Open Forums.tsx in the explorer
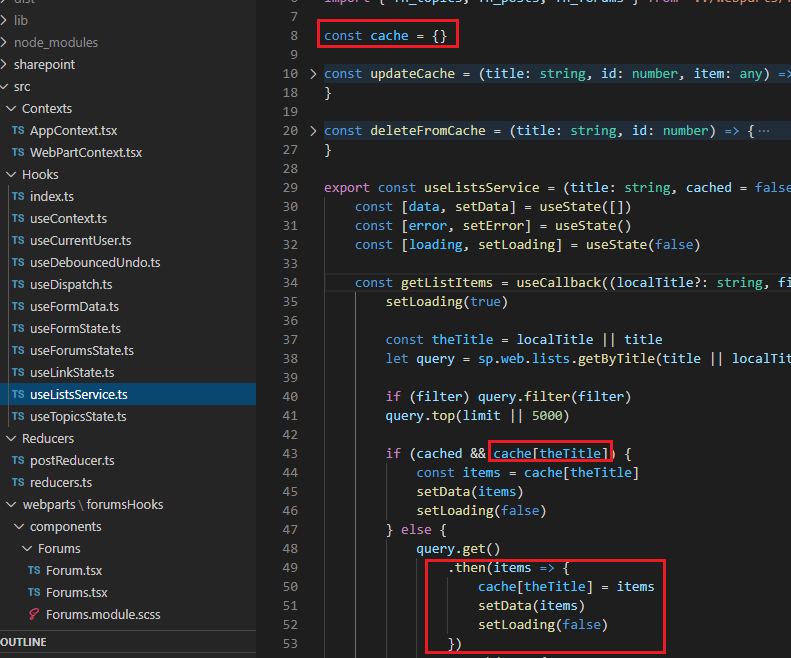Screen dimensions: 791x658 tap(77, 593)
